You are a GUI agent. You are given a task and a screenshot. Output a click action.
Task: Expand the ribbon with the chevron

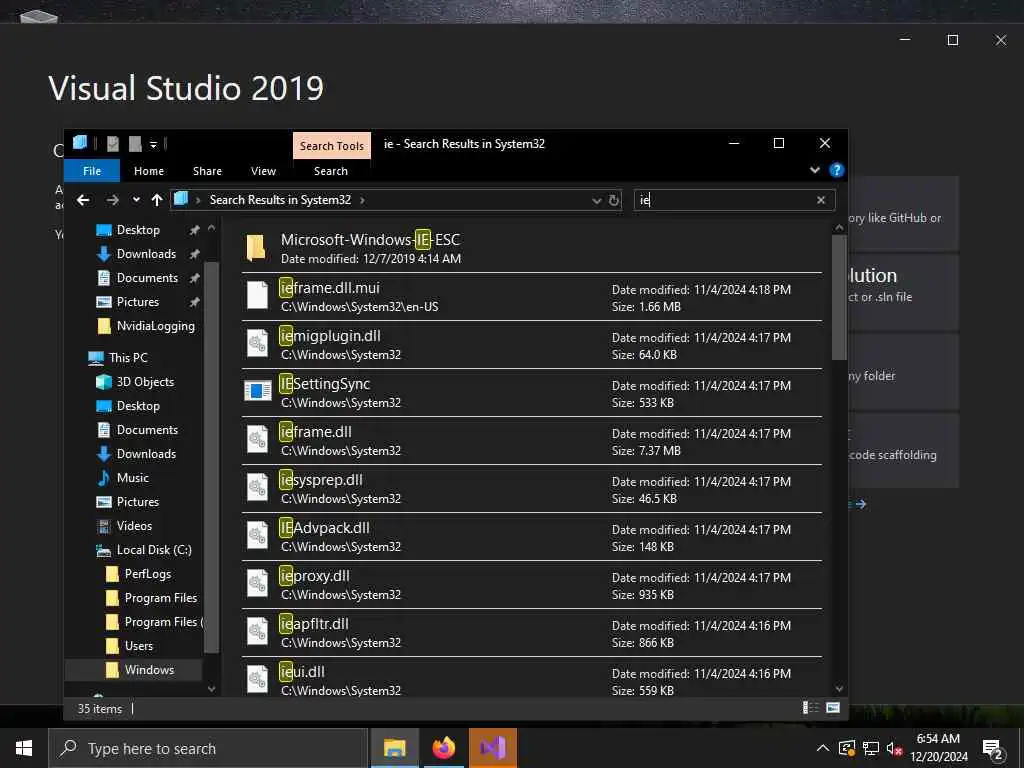pos(814,170)
